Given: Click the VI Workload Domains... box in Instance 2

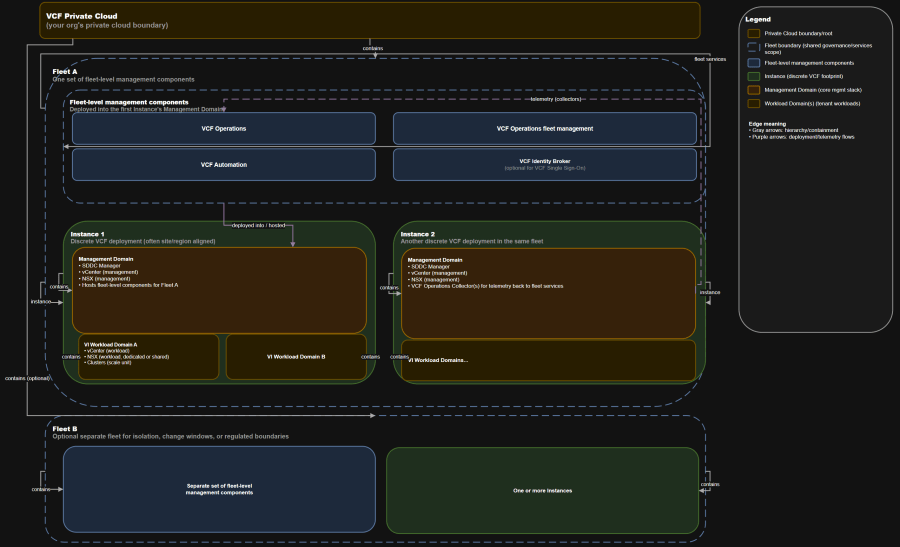Looking at the screenshot, I should pyautogui.click(x=548, y=360).
